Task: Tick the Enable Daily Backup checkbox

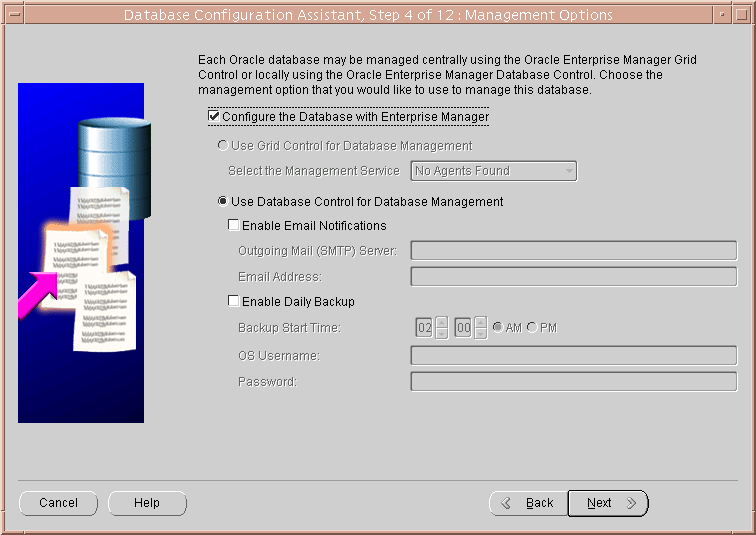Action: click(234, 302)
